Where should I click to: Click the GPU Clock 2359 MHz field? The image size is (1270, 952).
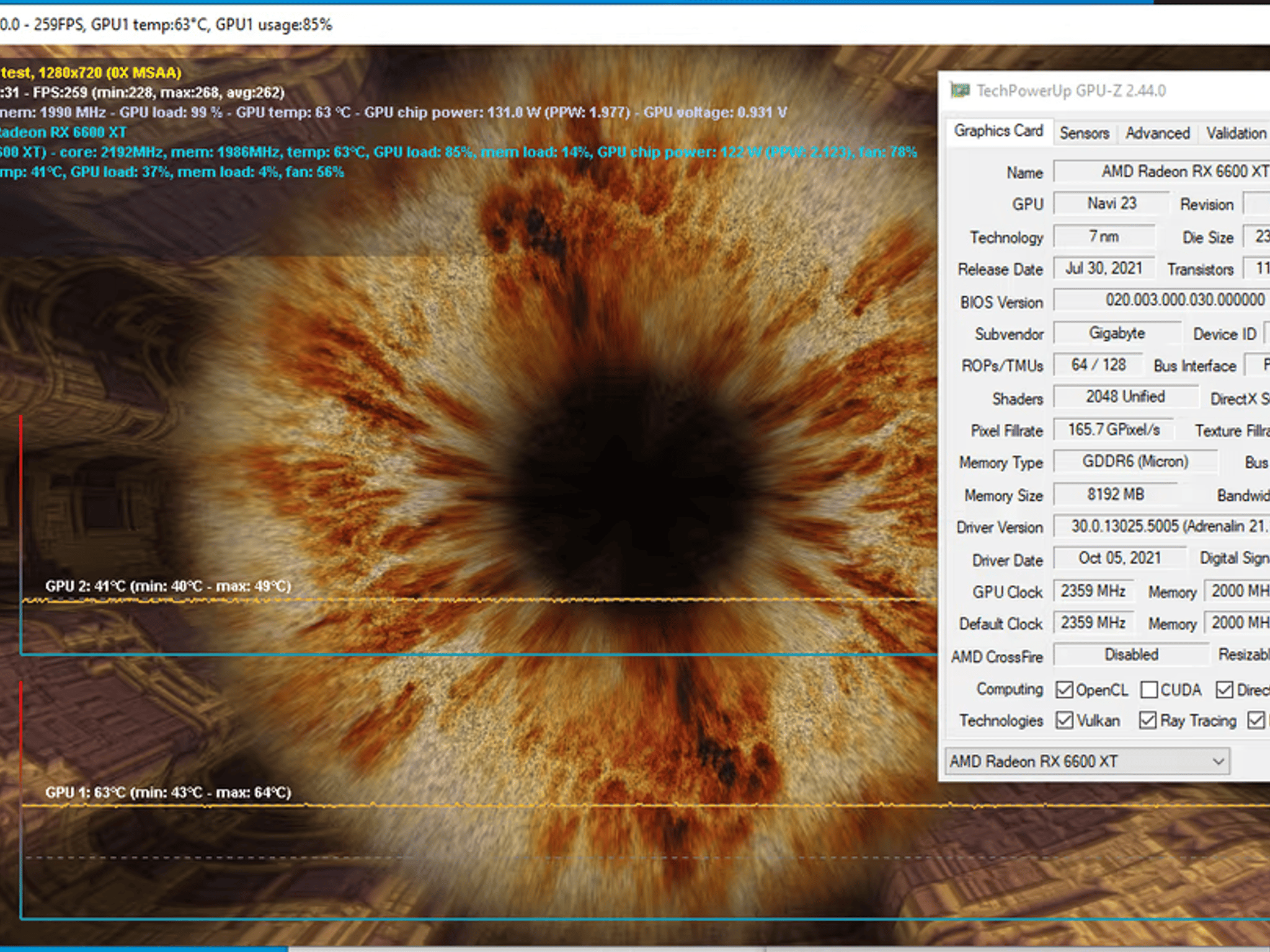(x=1093, y=591)
